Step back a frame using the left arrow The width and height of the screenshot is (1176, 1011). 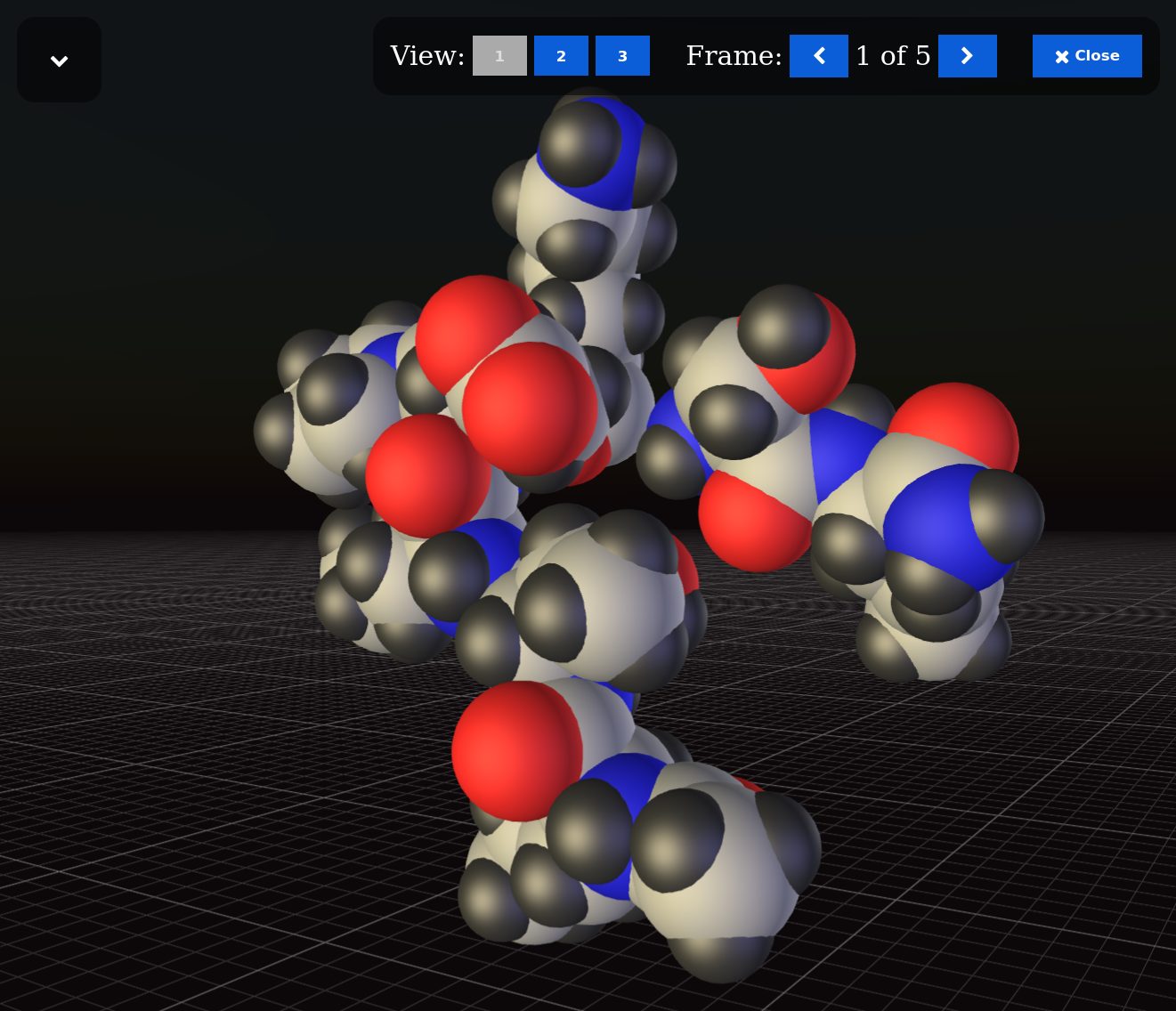(x=818, y=55)
